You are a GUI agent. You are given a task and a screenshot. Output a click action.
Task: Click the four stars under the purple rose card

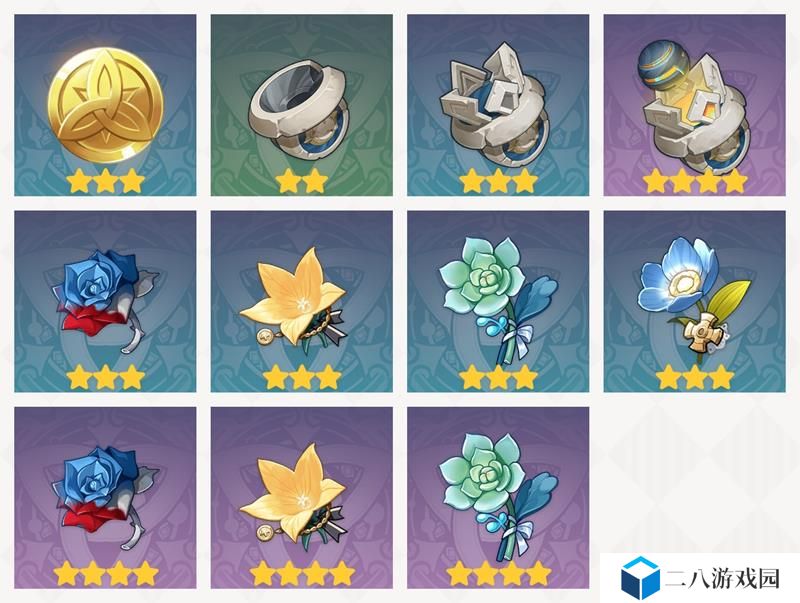pyautogui.click(x=106, y=573)
